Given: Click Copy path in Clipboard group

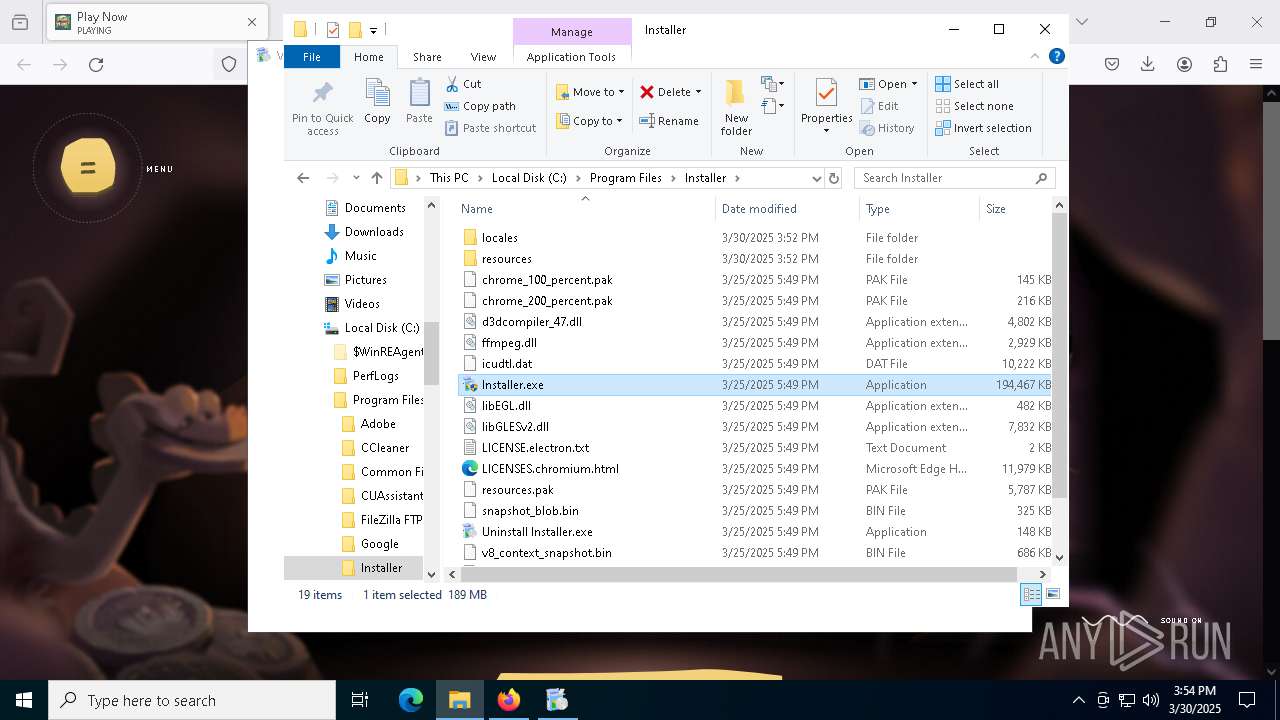Looking at the screenshot, I should point(480,106).
